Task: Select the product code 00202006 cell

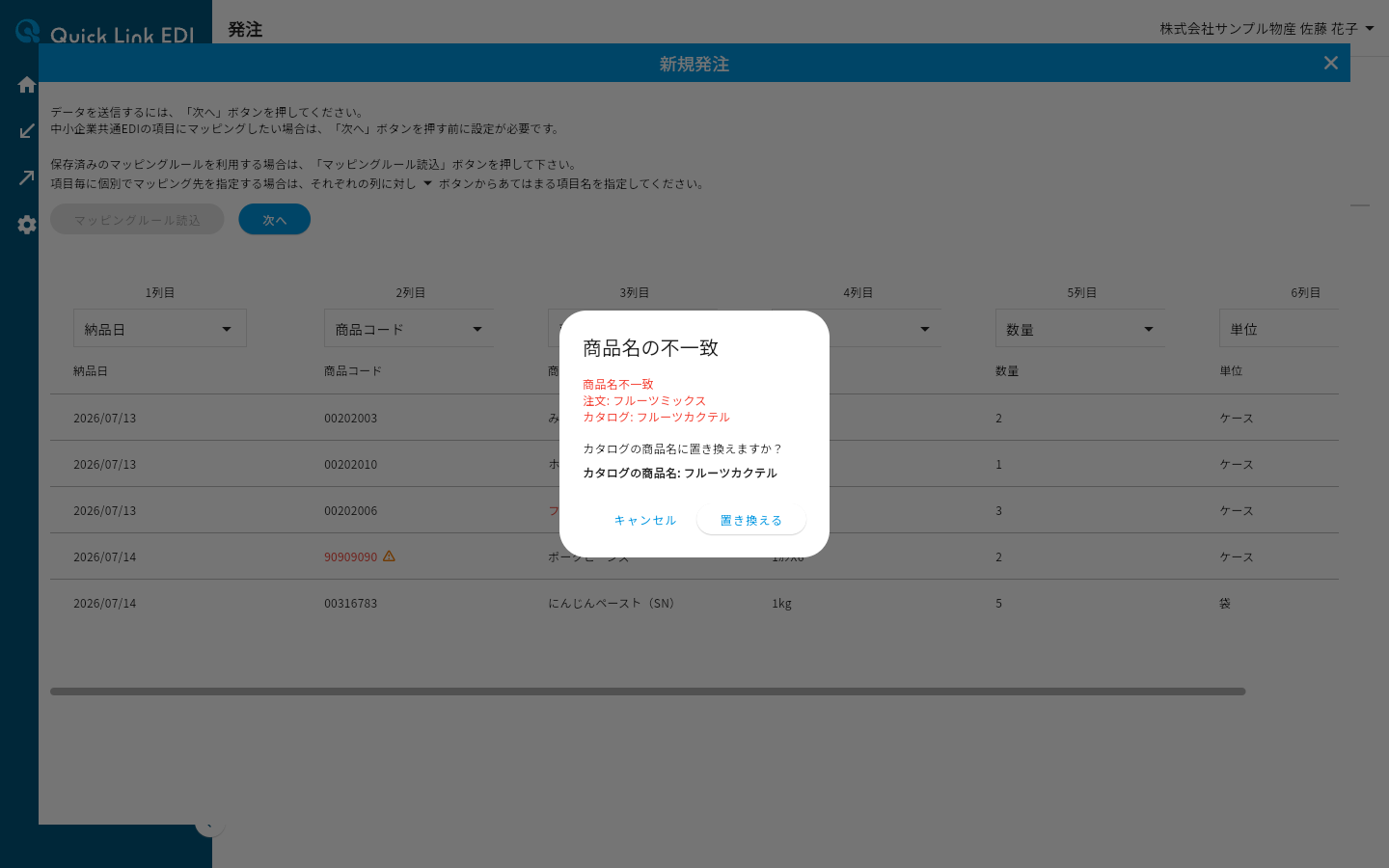Action: [x=351, y=511]
